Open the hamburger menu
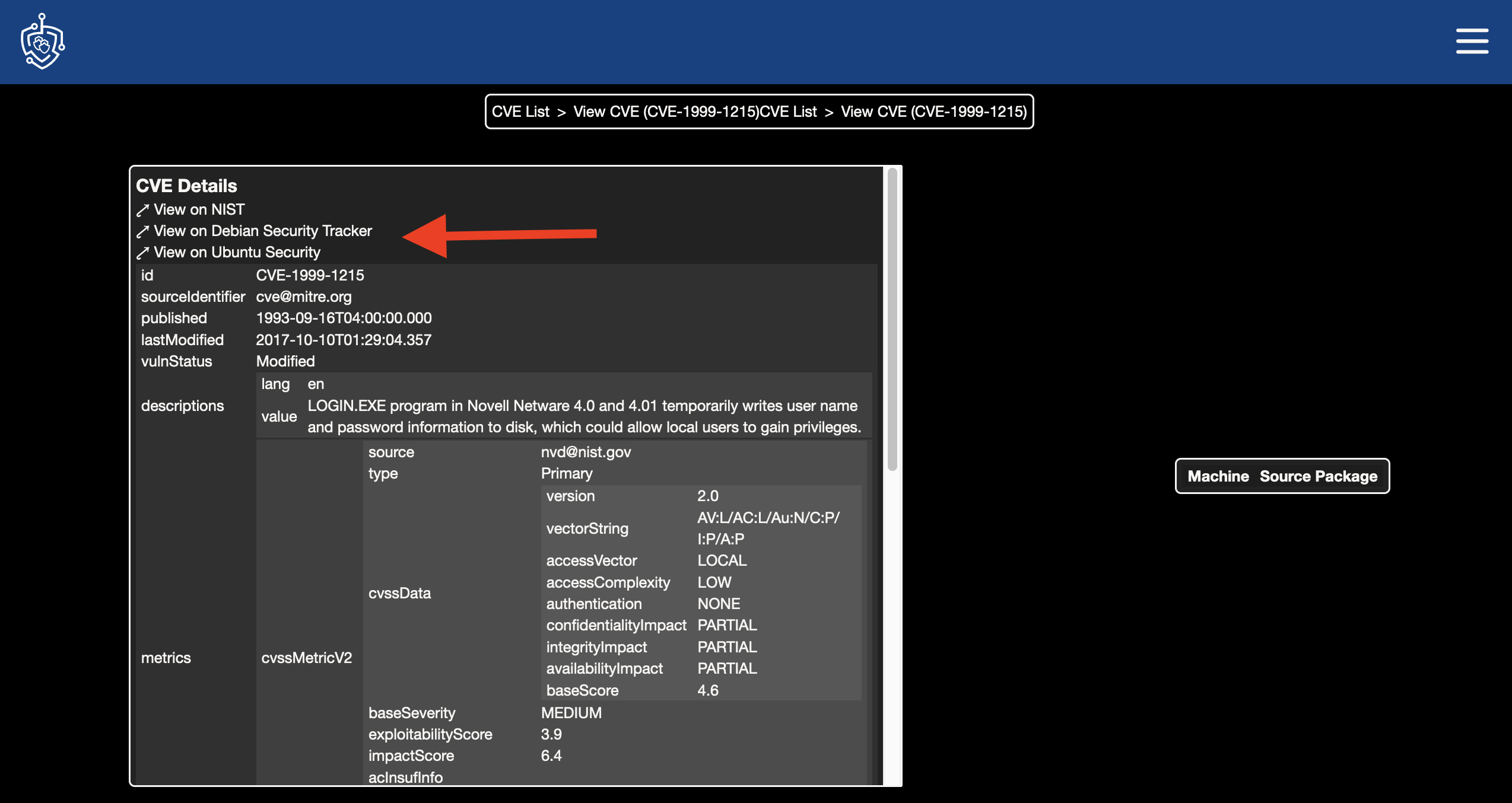Screen dimensions: 1512x803 [1472, 41]
